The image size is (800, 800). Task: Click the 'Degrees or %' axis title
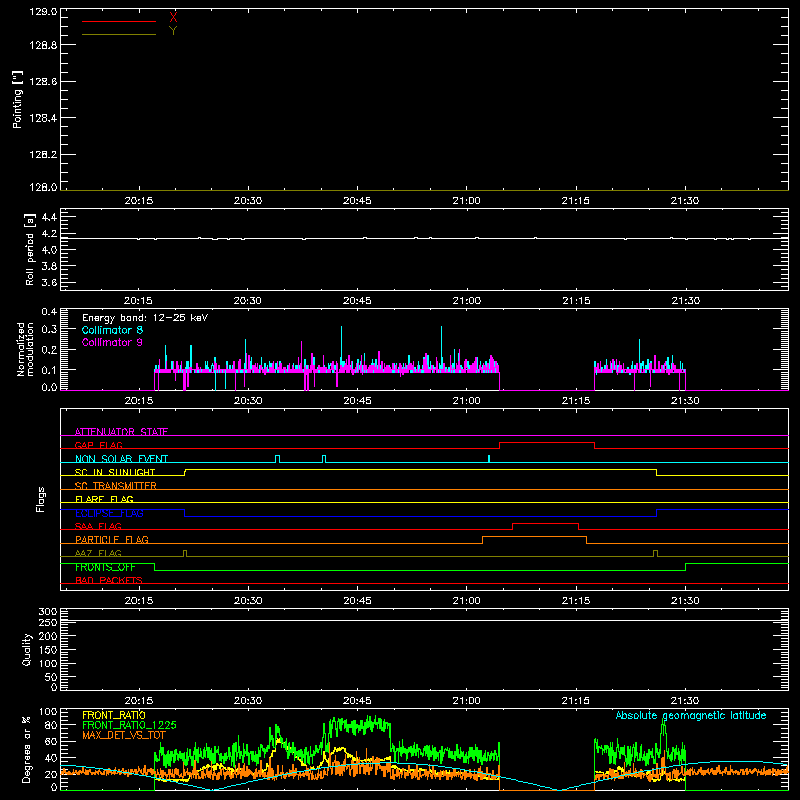27,749
